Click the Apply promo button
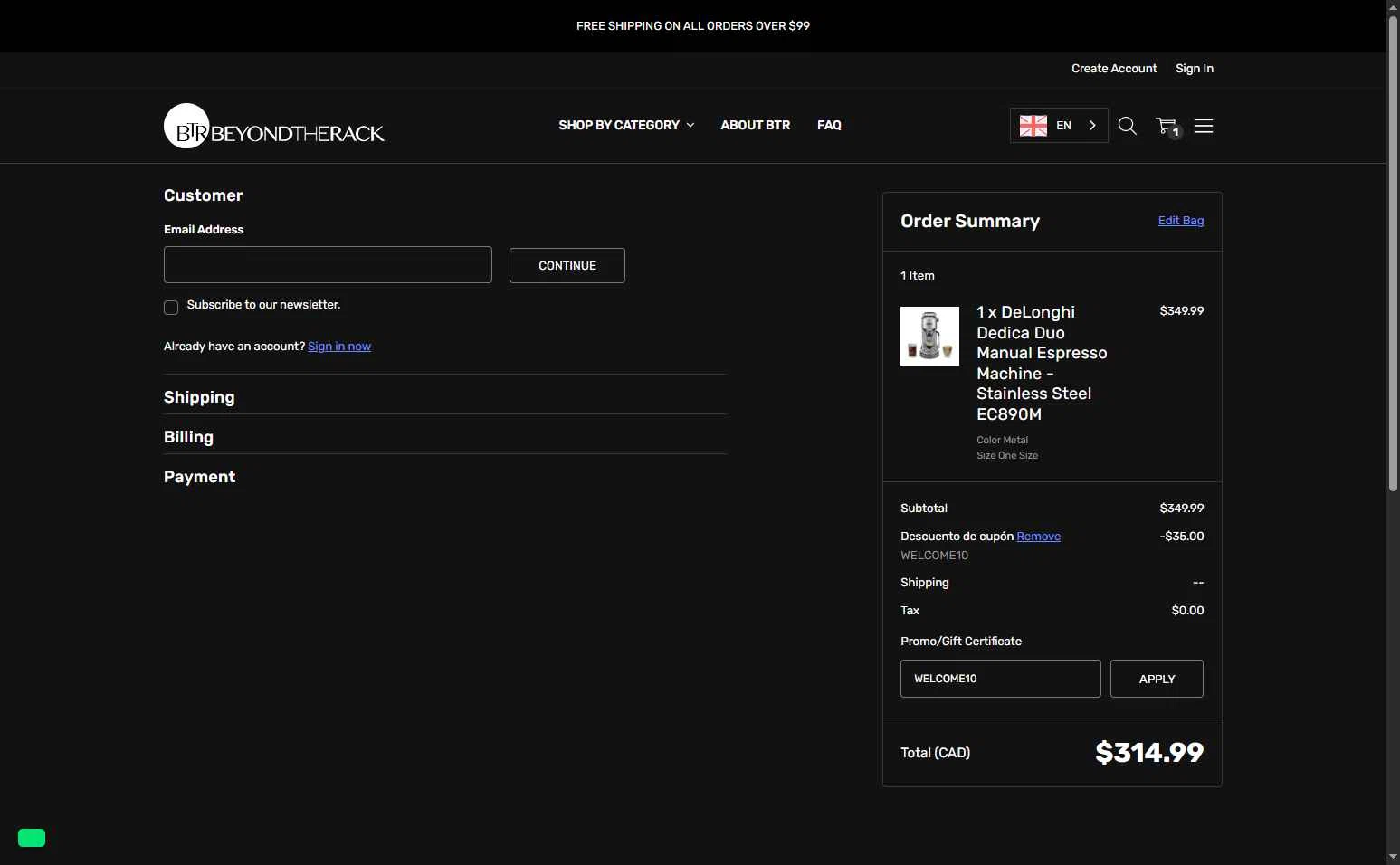 tap(1157, 679)
